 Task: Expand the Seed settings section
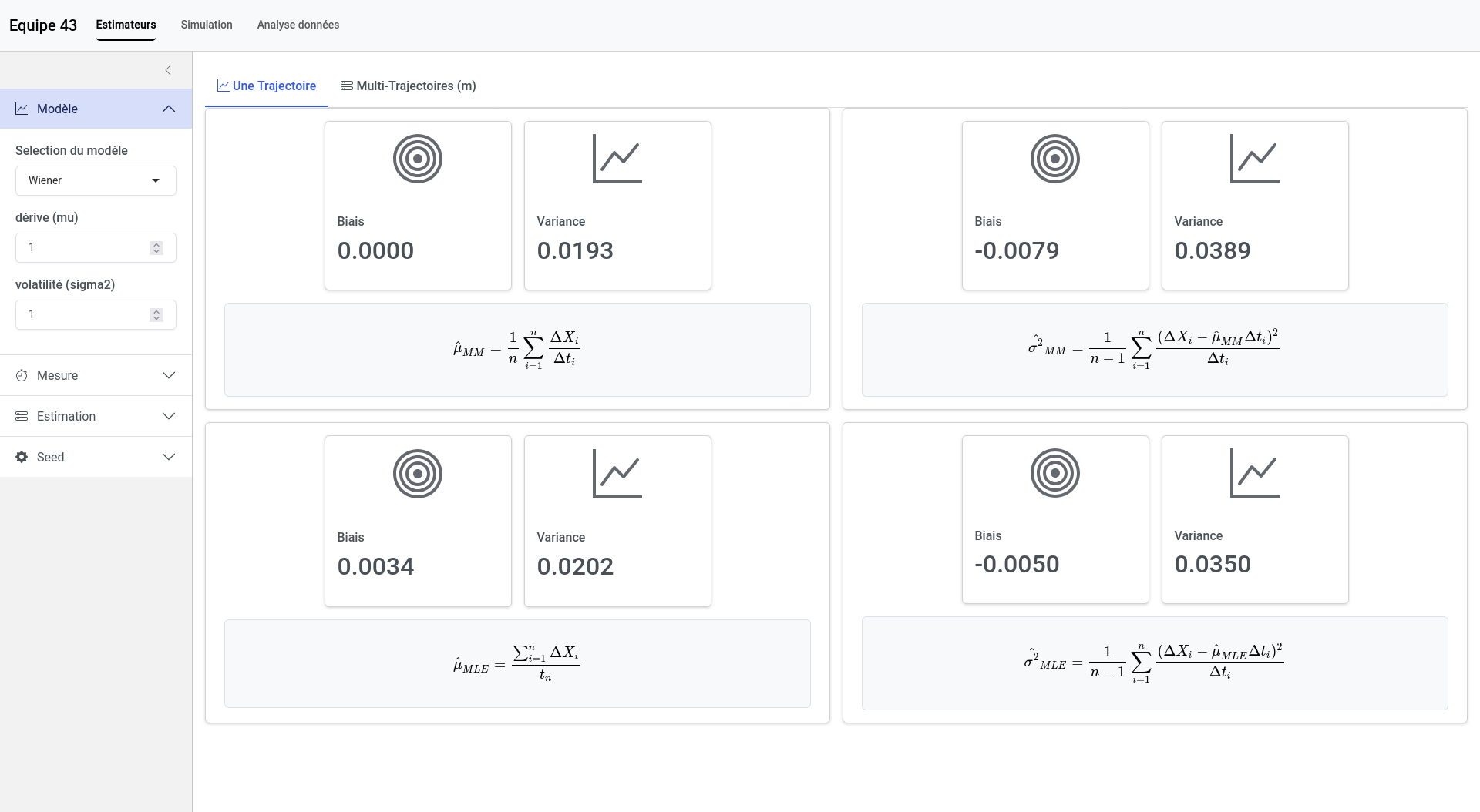(96, 457)
